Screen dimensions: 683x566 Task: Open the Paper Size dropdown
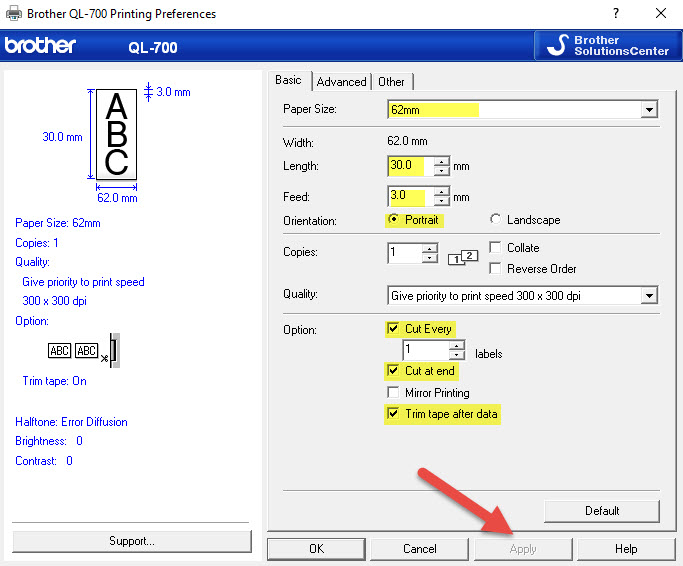pyautogui.click(x=649, y=110)
